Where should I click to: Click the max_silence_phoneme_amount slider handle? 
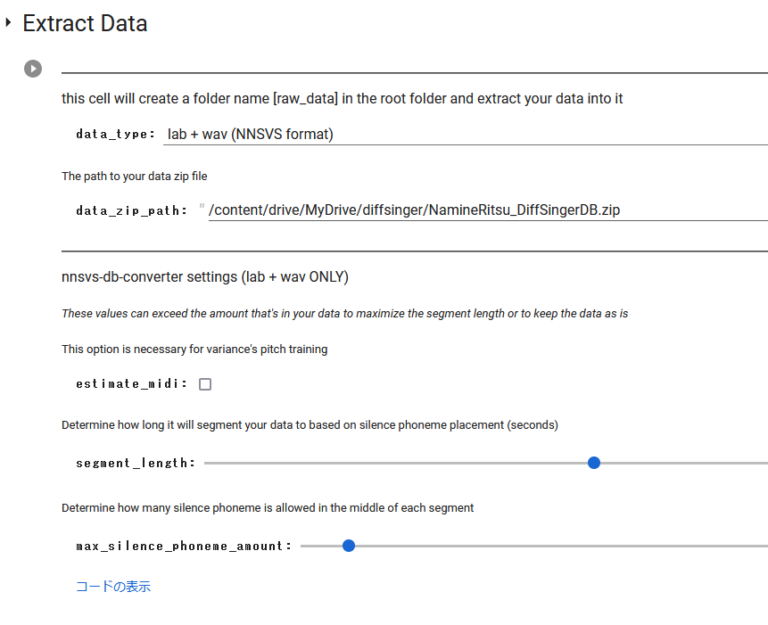pyautogui.click(x=348, y=546)
